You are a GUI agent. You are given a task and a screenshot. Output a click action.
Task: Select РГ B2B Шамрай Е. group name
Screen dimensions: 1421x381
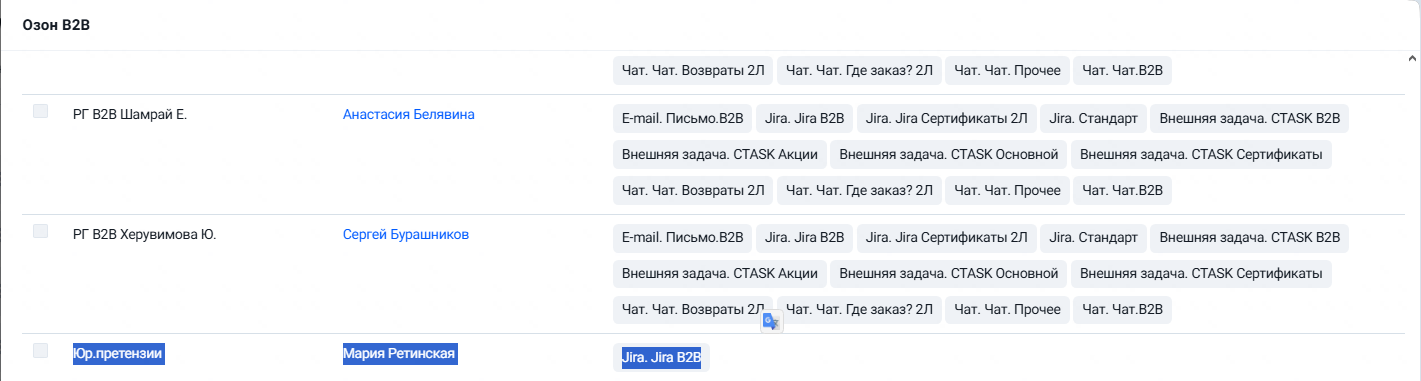point(131,114)
